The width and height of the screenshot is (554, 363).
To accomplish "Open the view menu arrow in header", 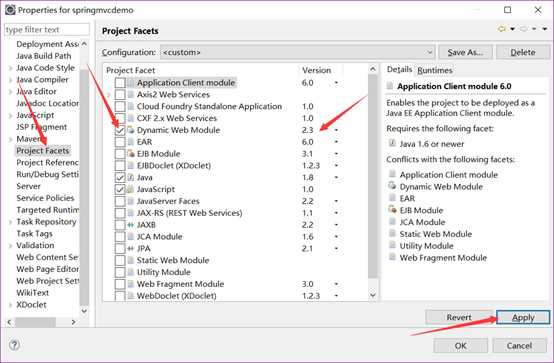I will point(545,29).
